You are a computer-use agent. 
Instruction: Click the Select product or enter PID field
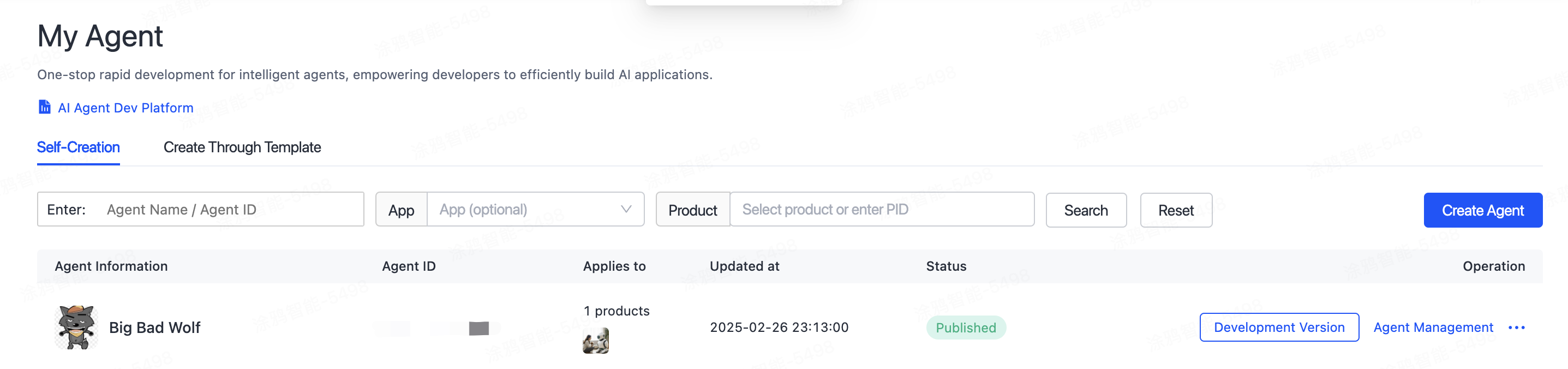point(881,210)
